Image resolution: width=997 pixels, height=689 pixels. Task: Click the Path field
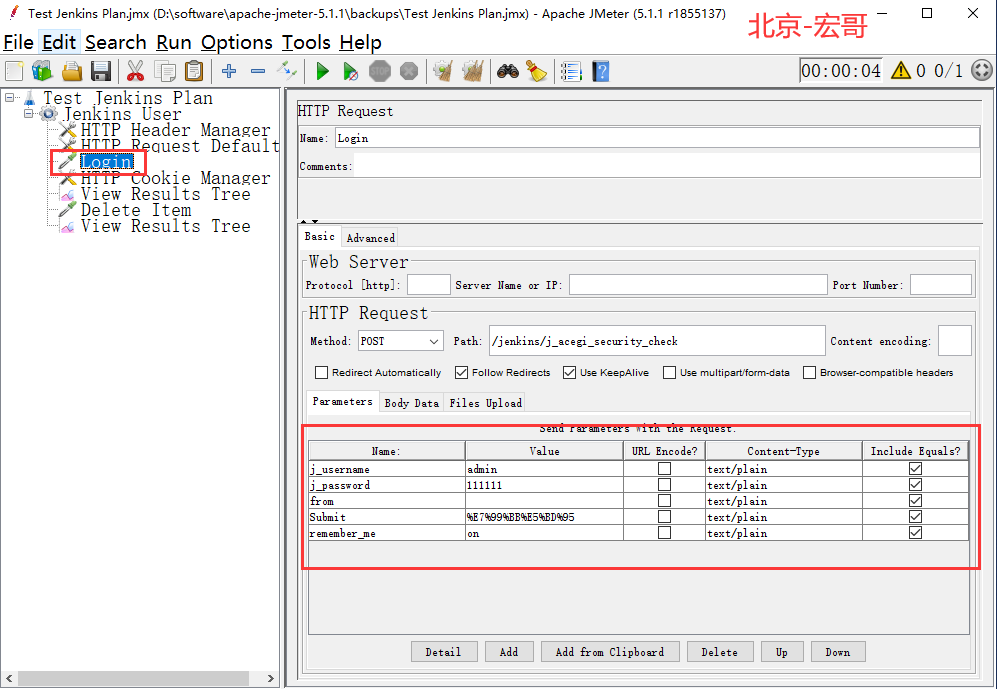[x=657, y=341]
